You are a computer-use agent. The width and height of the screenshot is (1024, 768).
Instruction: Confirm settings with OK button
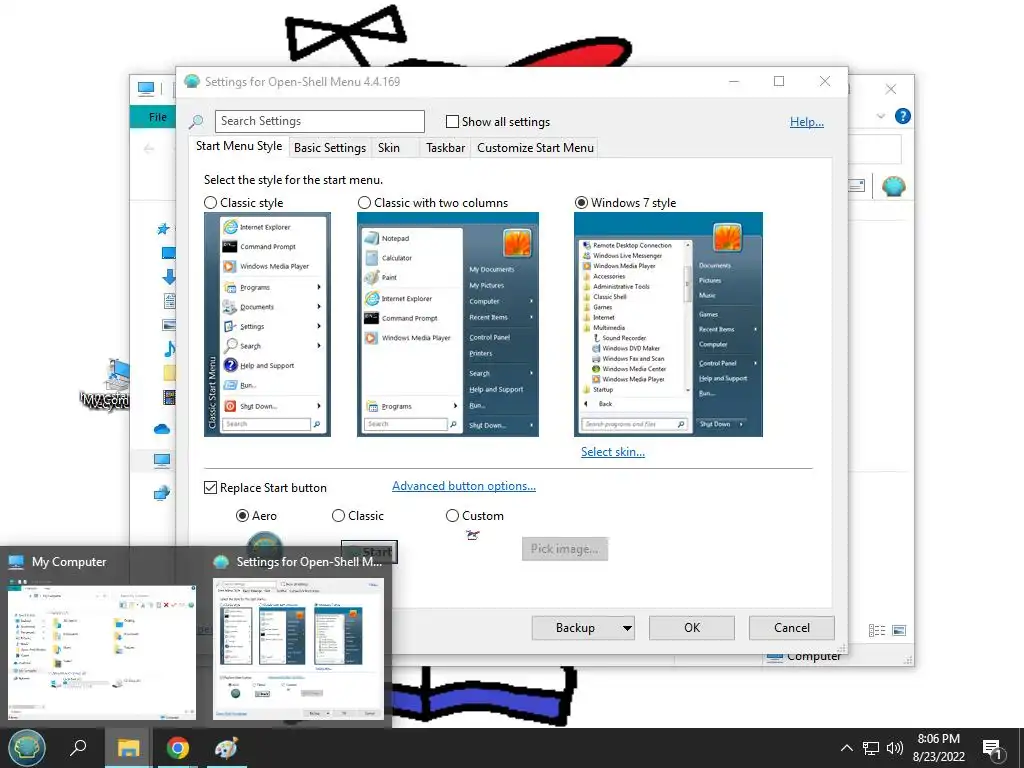point(692,628)
